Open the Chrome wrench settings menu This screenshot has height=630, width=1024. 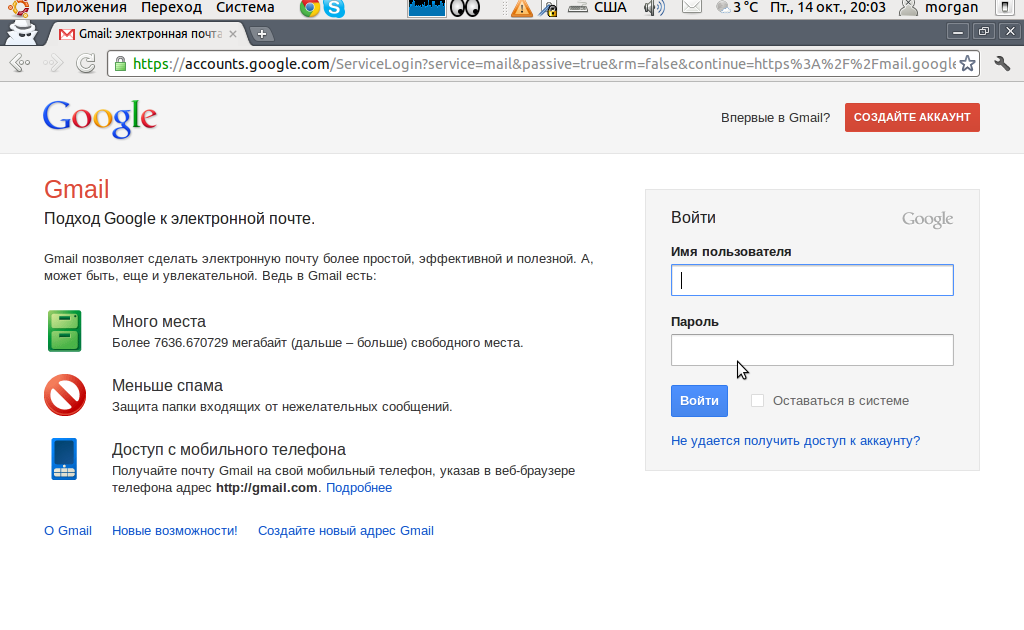1002,63
